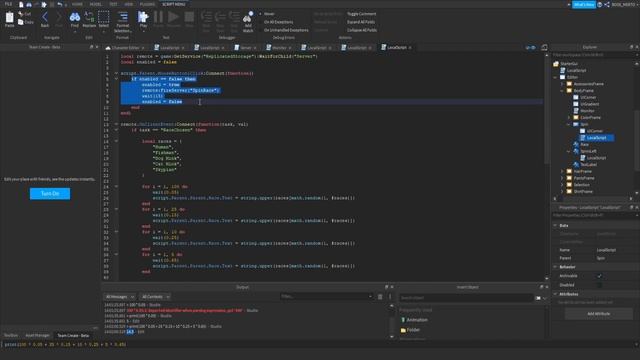Open the All Contexts dropdown in Output
Screen dimensions: 640x360
(155, 297)
